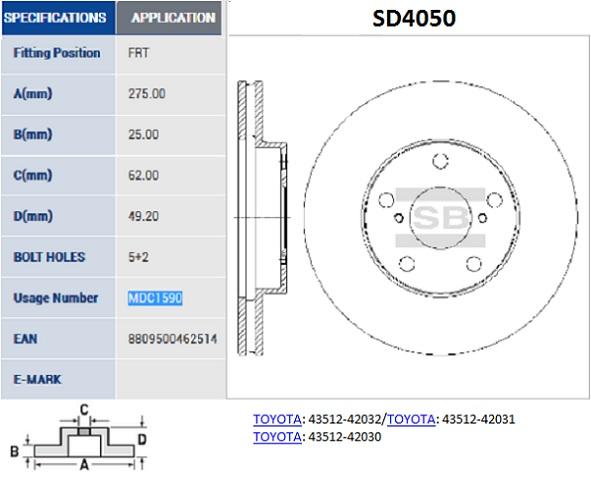The width and height of the screenshot is (591, 481).
Task: Select the 5+2 bolt holes value
Action: click(138, 257)
